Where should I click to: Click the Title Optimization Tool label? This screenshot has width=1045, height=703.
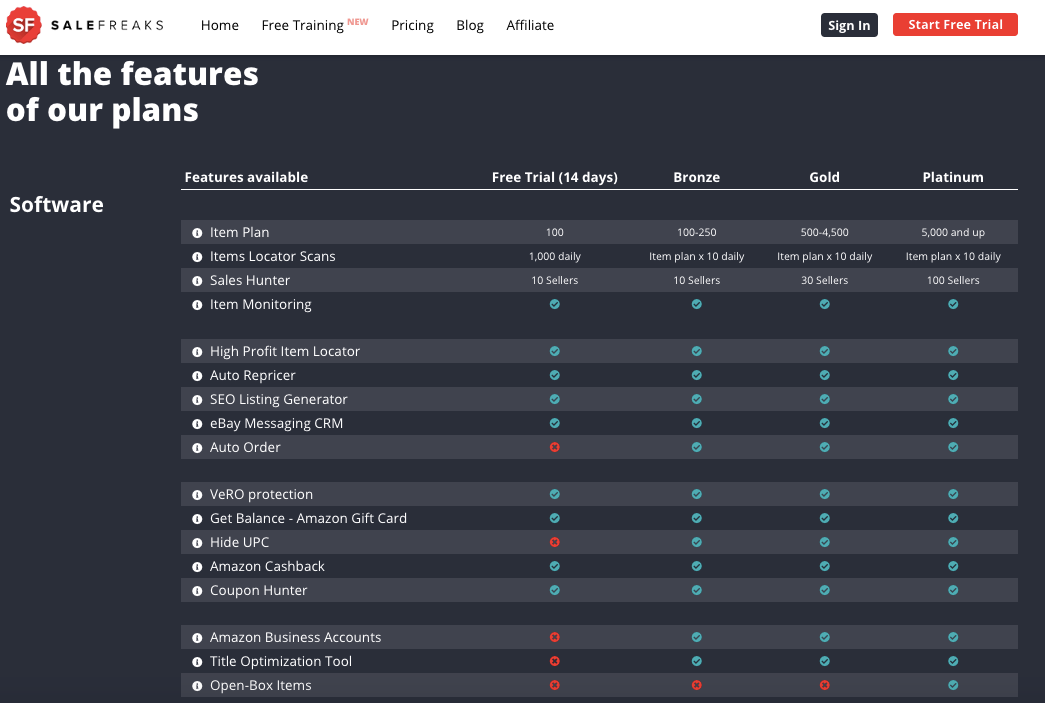click(x=281, y=662)
